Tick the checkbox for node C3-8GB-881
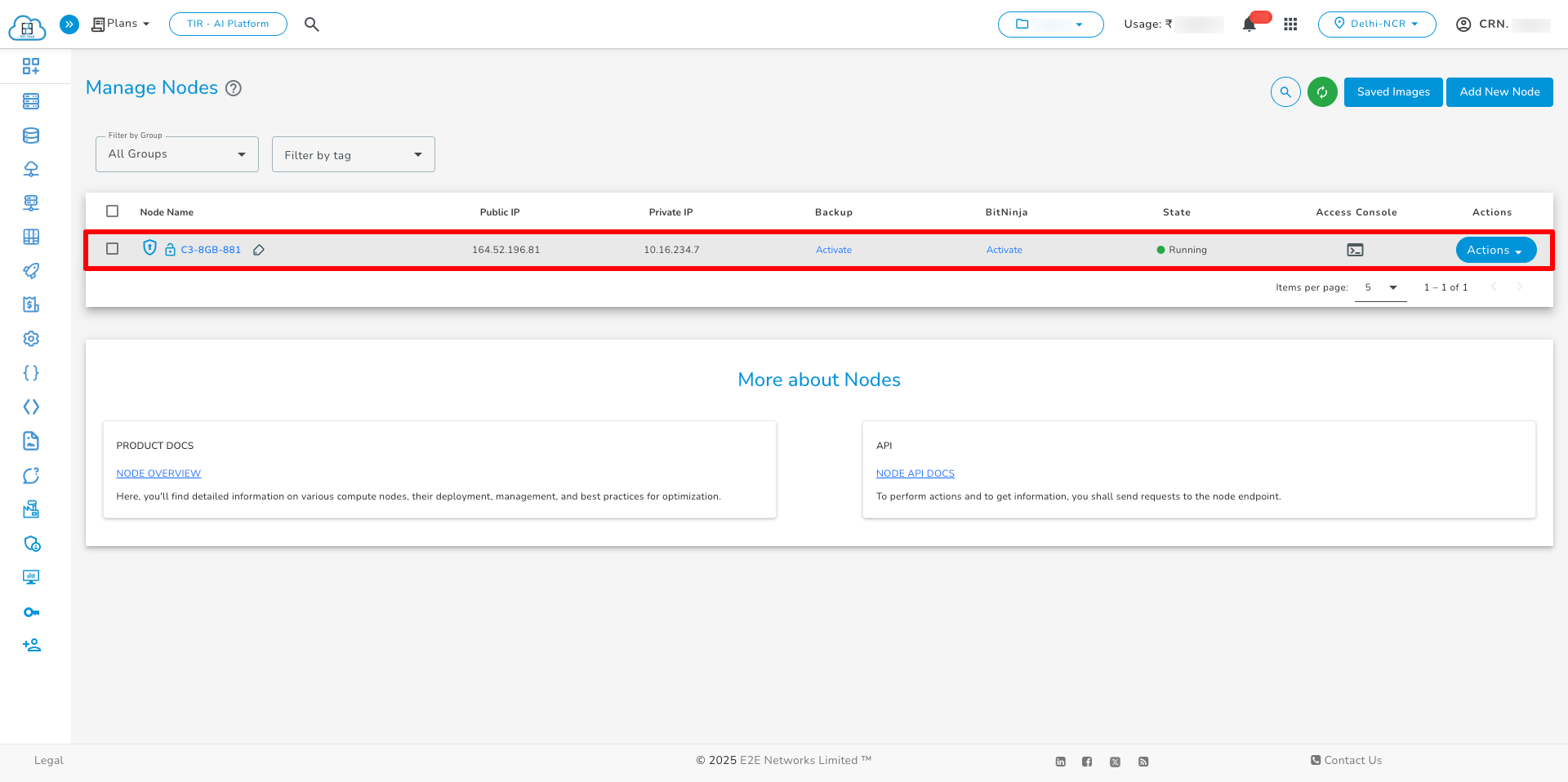 pyautogui.click(x=113, y=249)
